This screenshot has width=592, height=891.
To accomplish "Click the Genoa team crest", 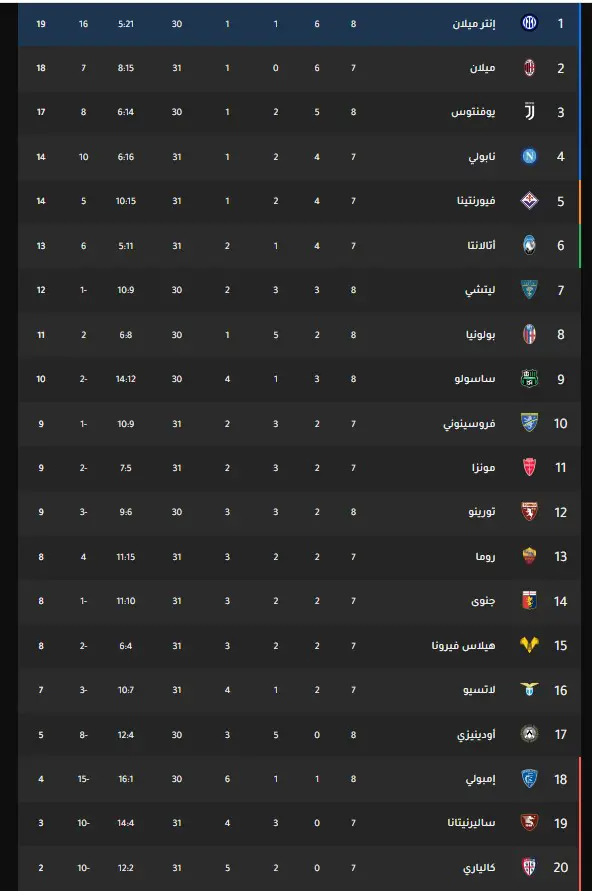I will (x=530, y=601).
